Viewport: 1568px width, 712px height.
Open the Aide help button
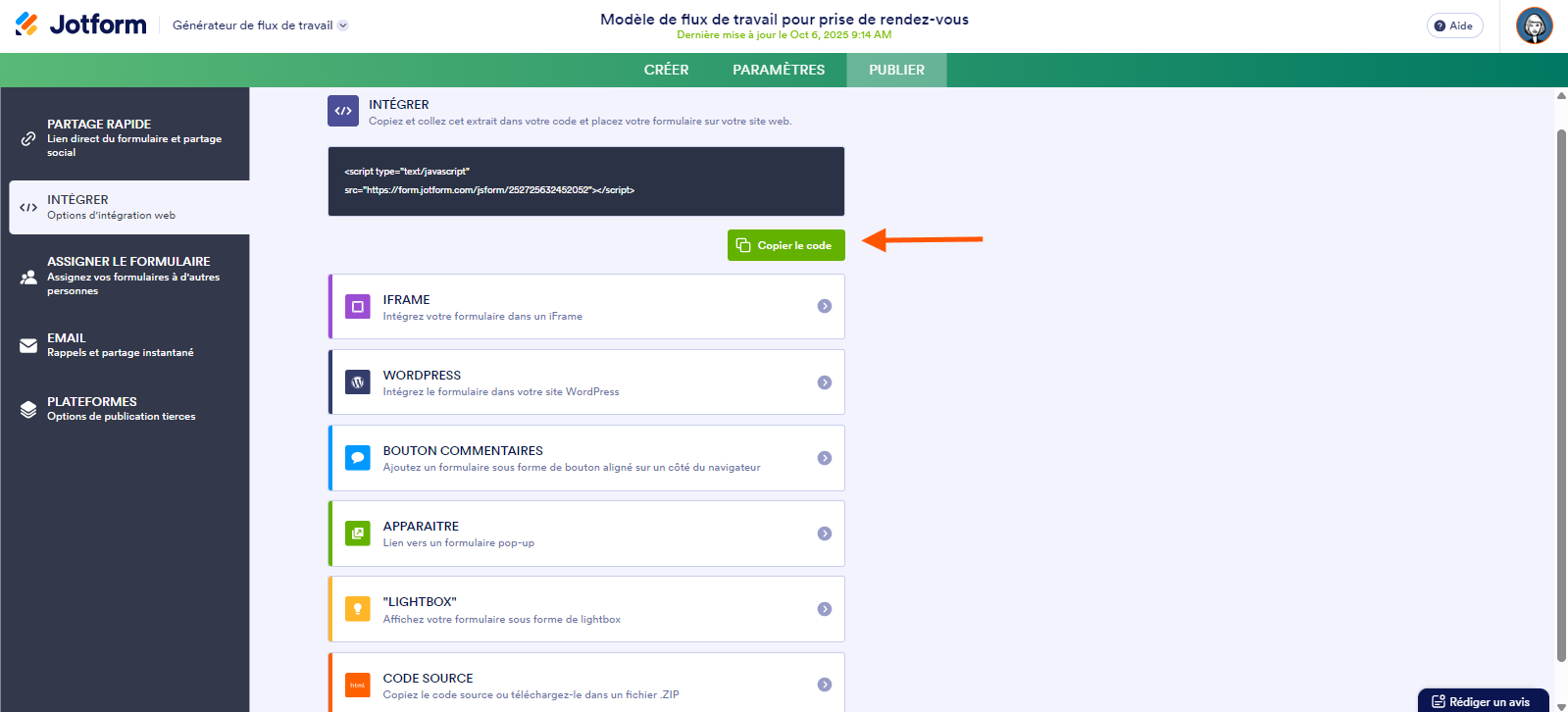[1454, 25]
